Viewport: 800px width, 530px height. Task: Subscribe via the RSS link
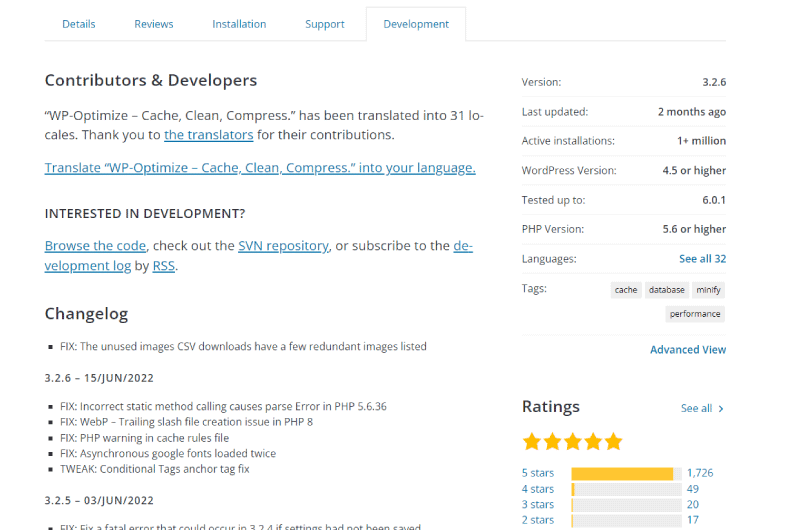pyautogui.click(x=164, y=266)
